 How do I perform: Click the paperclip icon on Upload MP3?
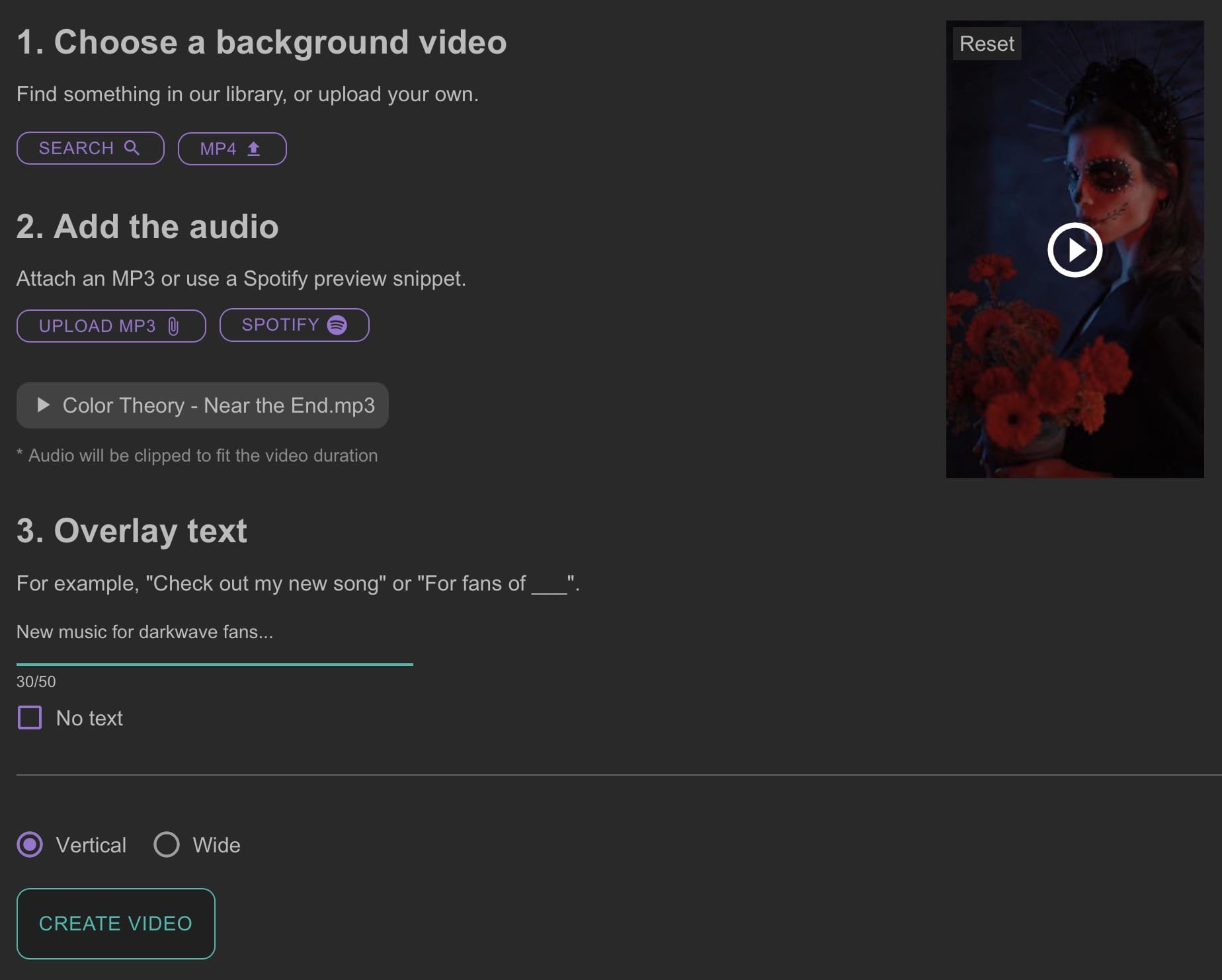click(173, 326)
